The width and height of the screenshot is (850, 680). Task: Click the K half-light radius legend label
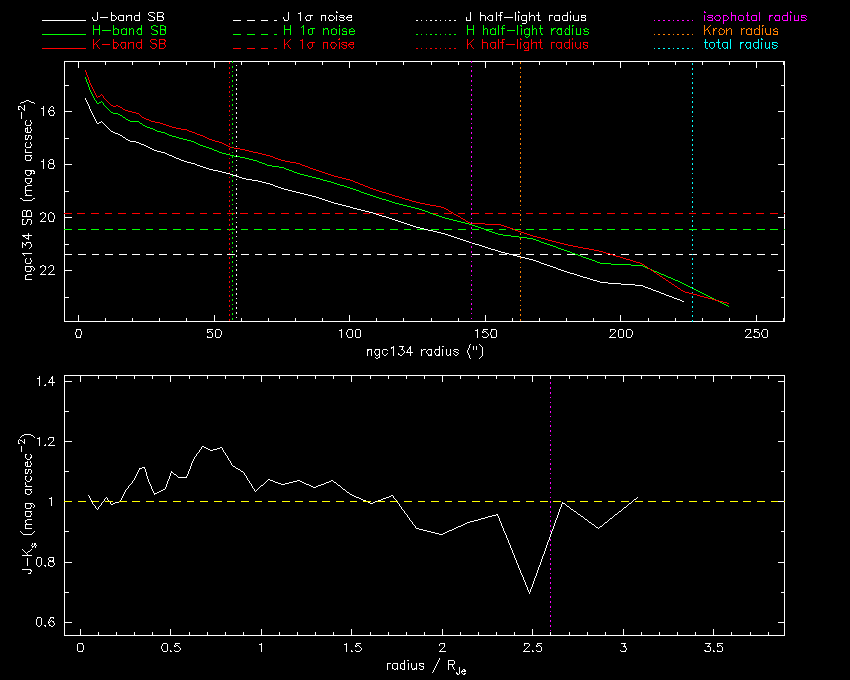(x=527, y=45)
